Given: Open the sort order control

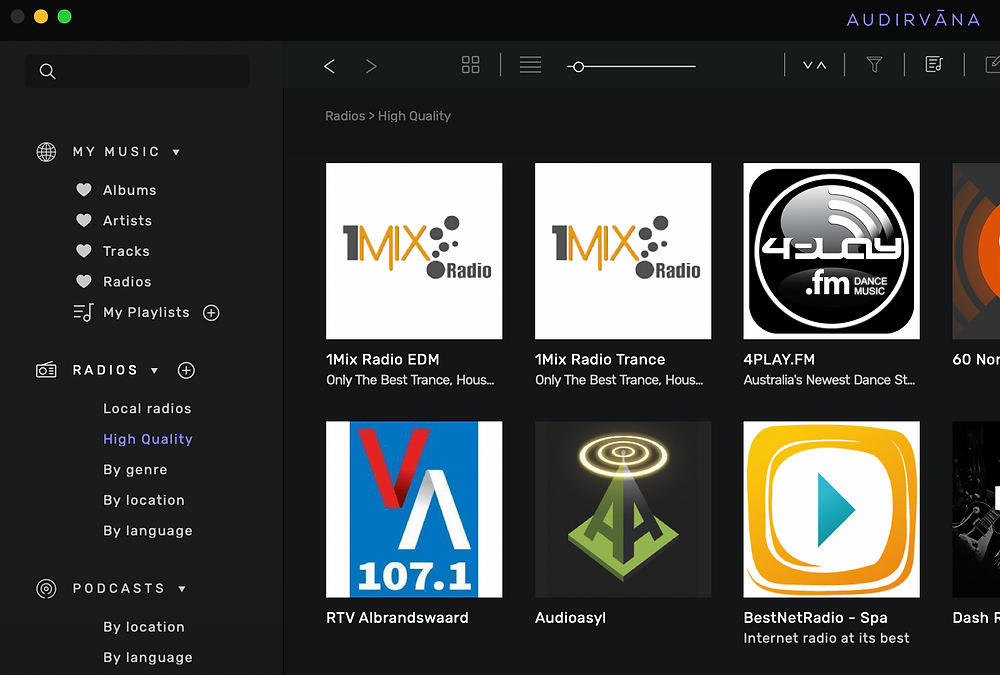Looking at the screenshot, I should click(814, 65).
